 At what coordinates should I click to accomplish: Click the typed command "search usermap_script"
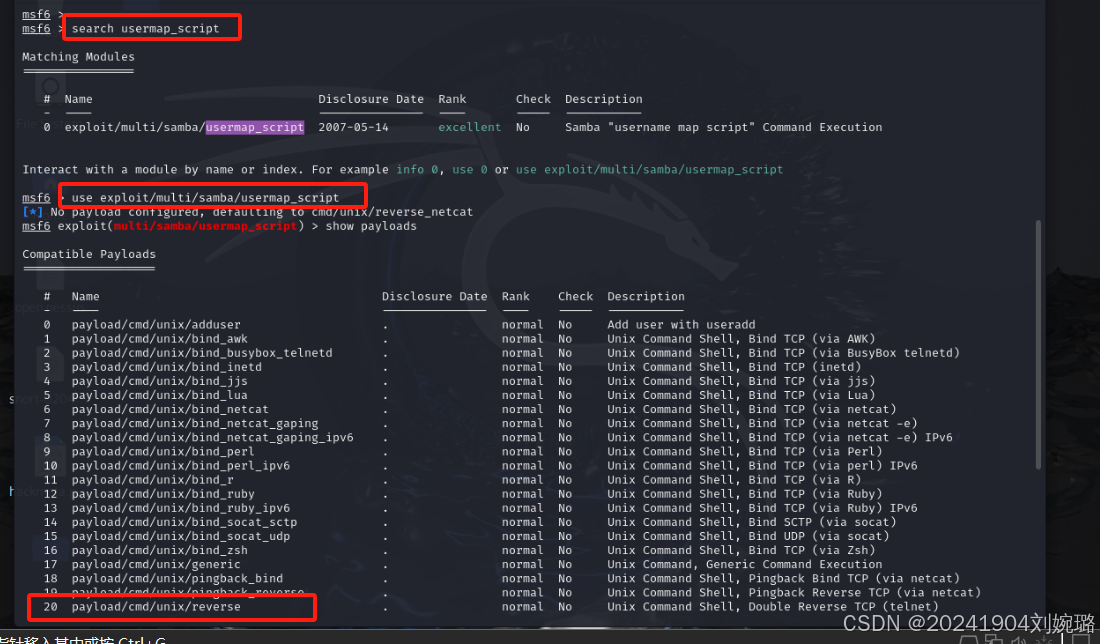(x=145, y=29)
